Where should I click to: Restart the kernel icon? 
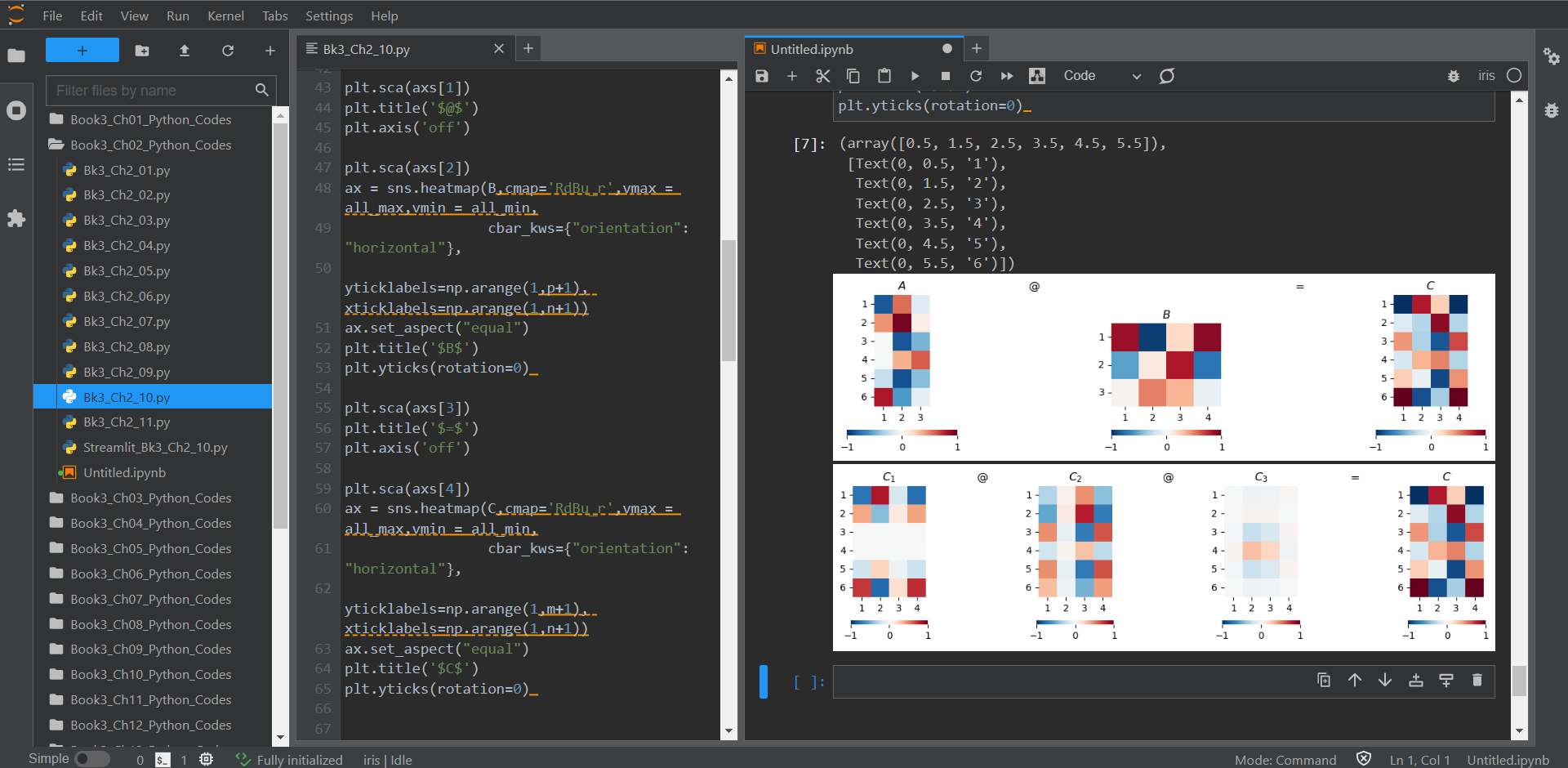click(x=976, y=76)
